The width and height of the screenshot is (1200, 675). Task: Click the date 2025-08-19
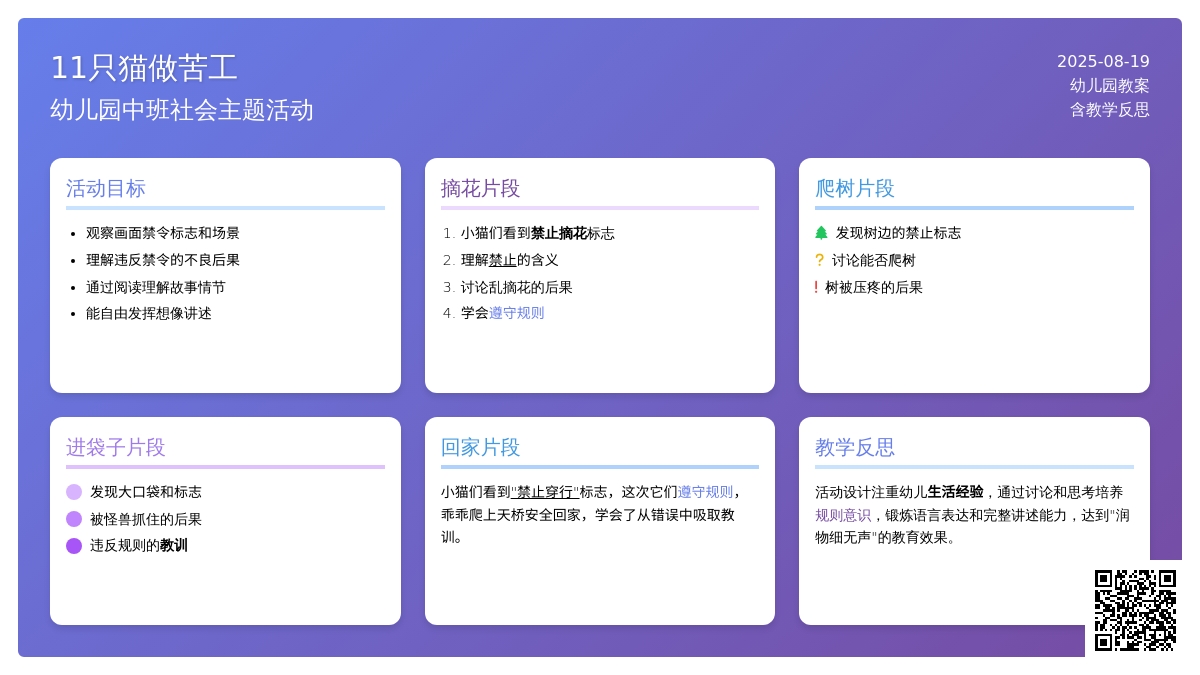coord(1103,61)
